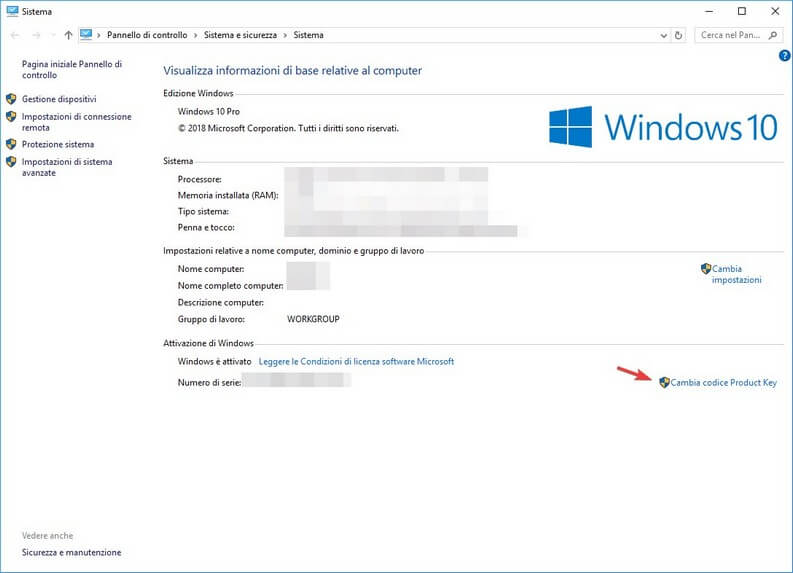Click the shield icon next to Cambia codice Product Key
Viewport: 793px width, 573px height.
tap(665, 382)
